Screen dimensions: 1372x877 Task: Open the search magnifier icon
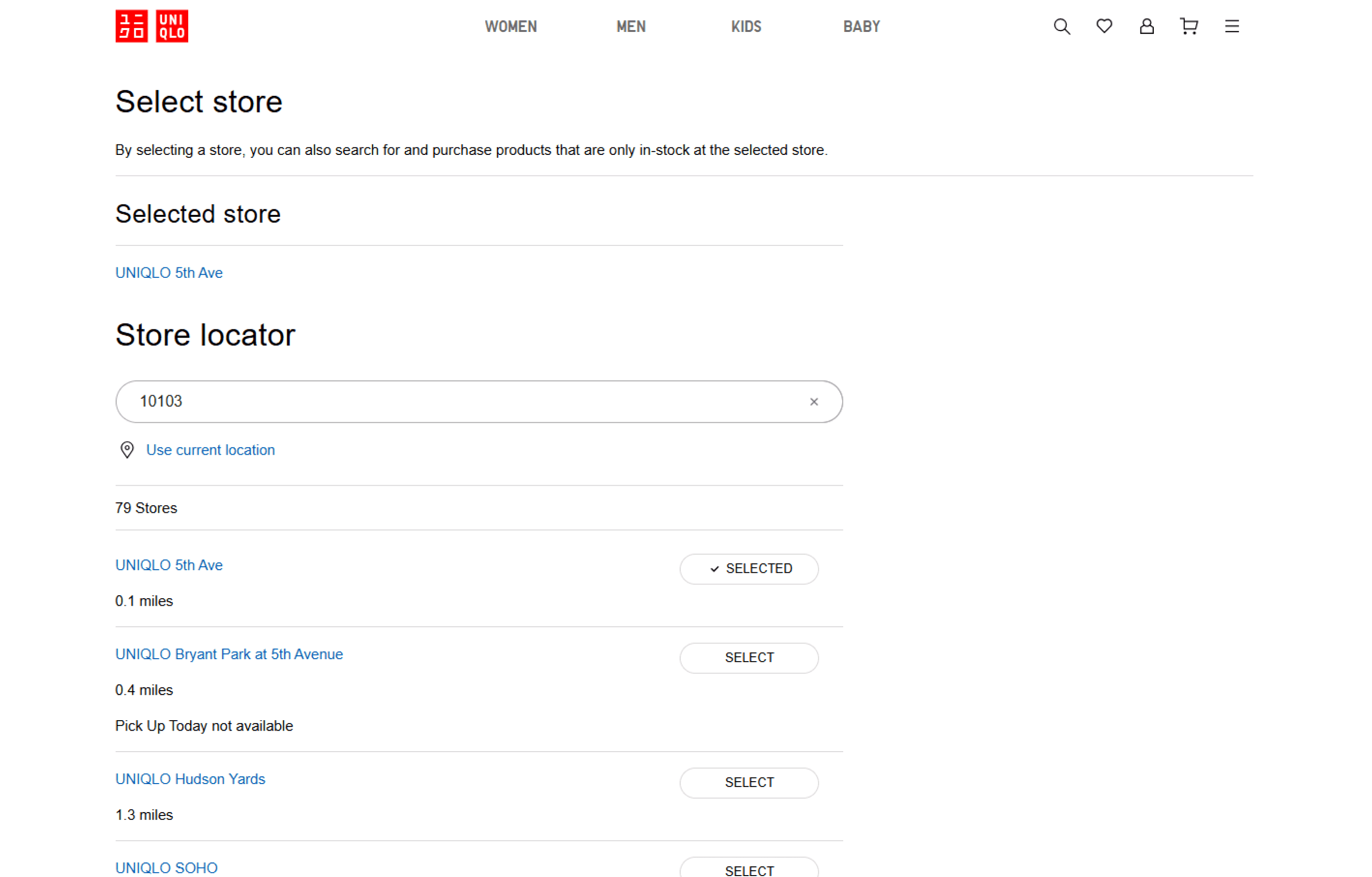tap(1061, 26)
